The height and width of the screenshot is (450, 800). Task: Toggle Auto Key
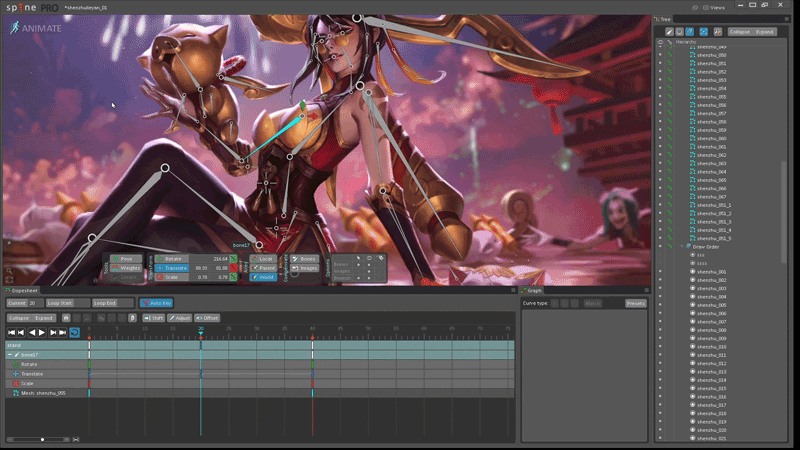[x=157, y=303]
